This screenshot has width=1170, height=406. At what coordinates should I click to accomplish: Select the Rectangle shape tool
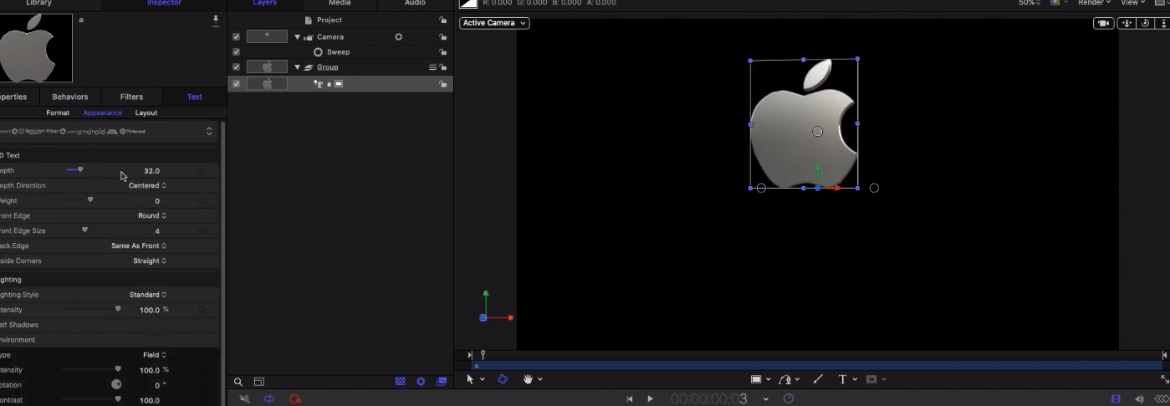tap(756, 379)
